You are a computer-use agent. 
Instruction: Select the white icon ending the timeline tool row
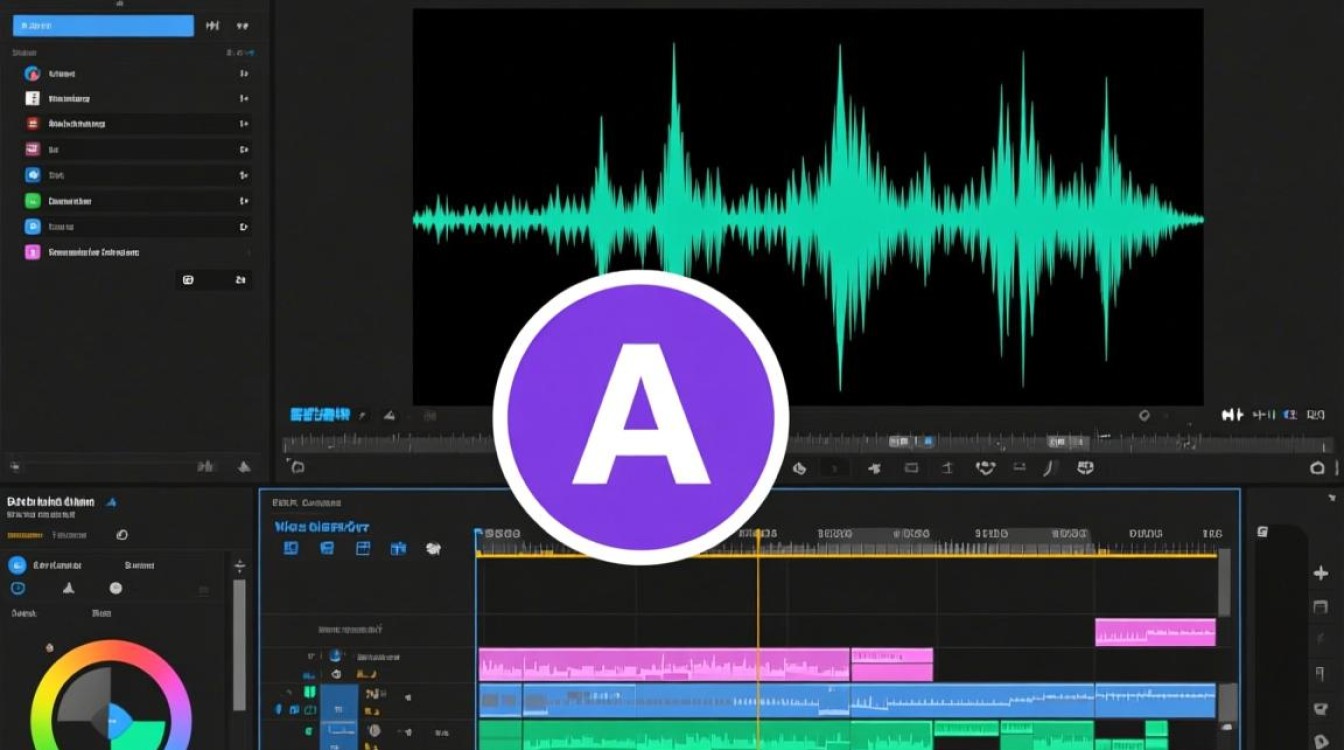pyautogui.click(x=434, y=548)
